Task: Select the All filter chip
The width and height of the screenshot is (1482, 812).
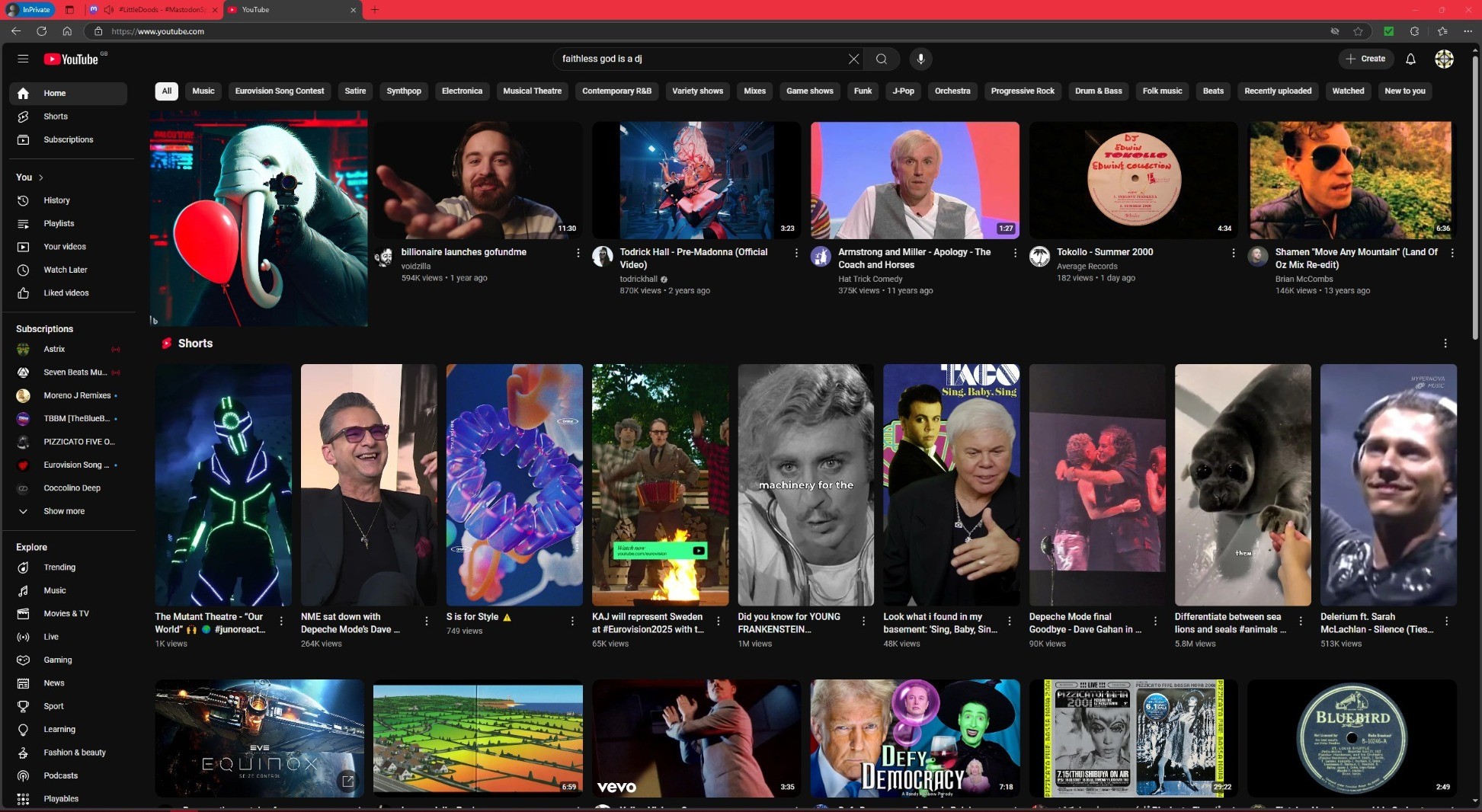Action: (x=166, y=91)
